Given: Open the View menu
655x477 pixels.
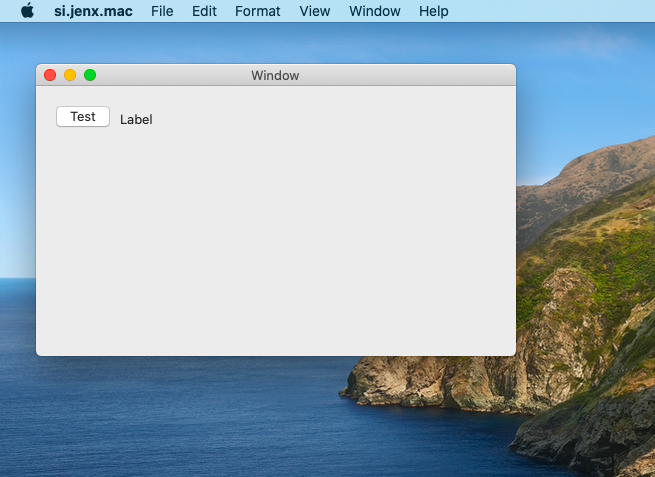Looking at the screenshot, I should tap(315, 11).
